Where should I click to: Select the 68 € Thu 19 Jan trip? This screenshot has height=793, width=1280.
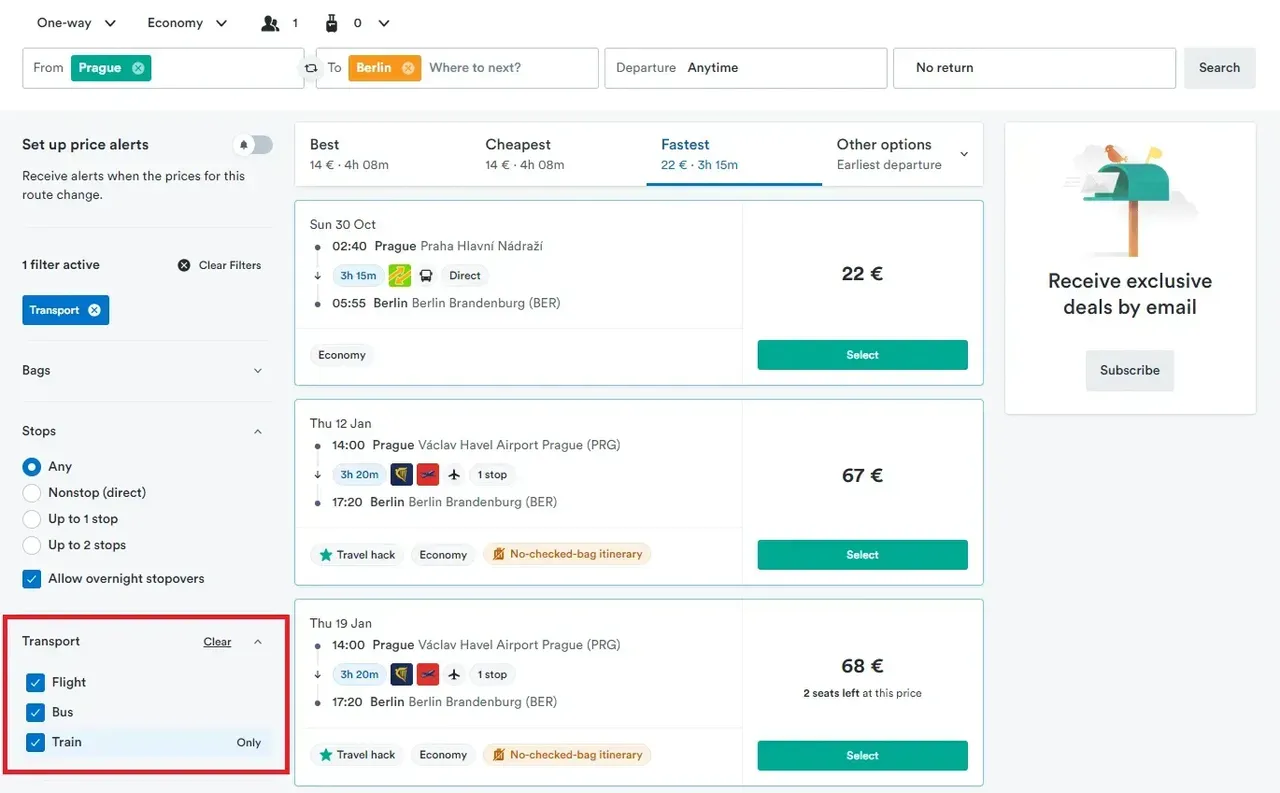pos(862,756)
